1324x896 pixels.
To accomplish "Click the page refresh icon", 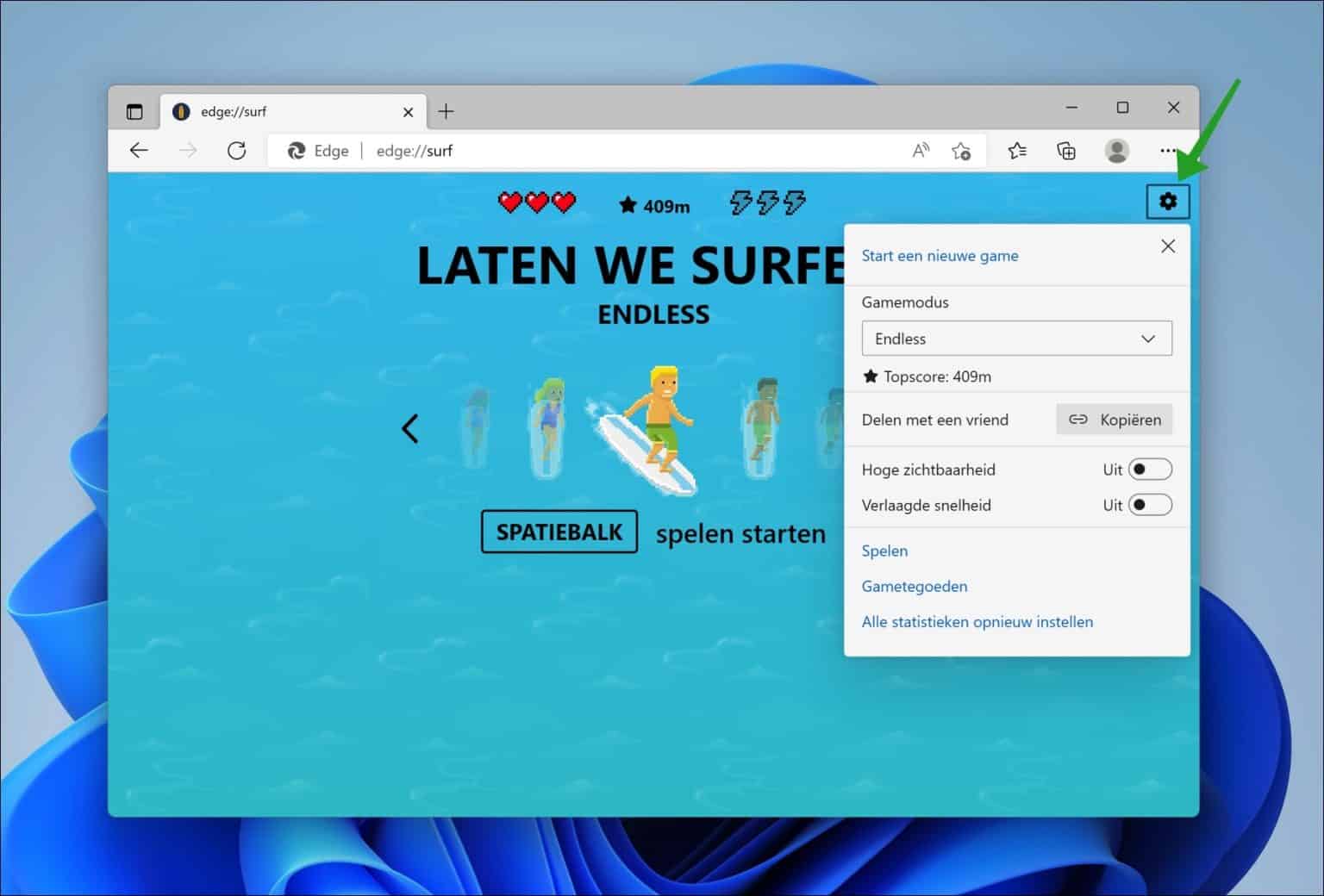I will (237, 150).
